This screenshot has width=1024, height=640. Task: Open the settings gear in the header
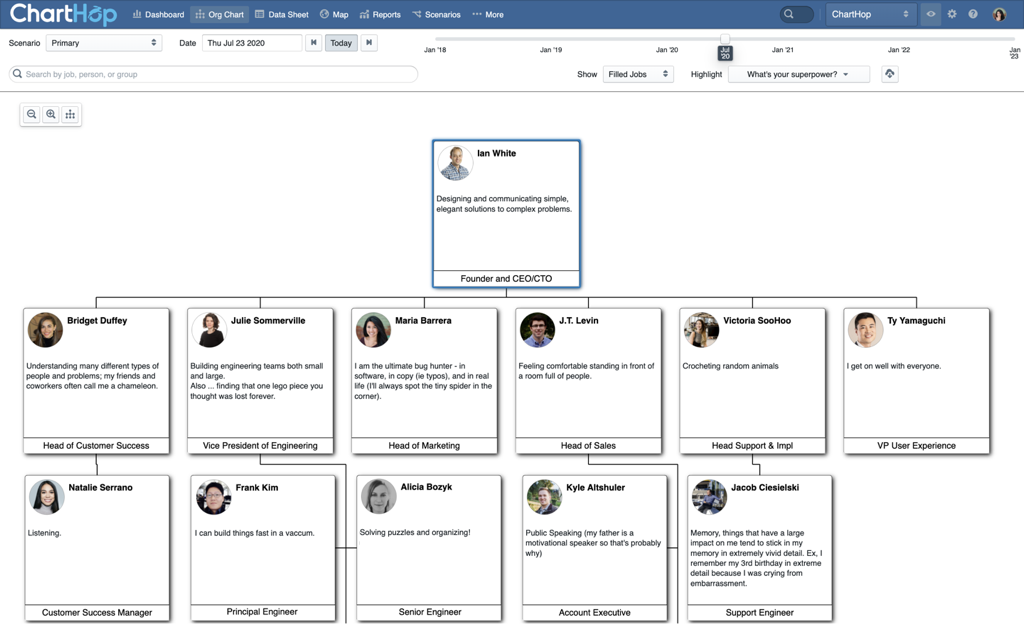tap(952, 14)
